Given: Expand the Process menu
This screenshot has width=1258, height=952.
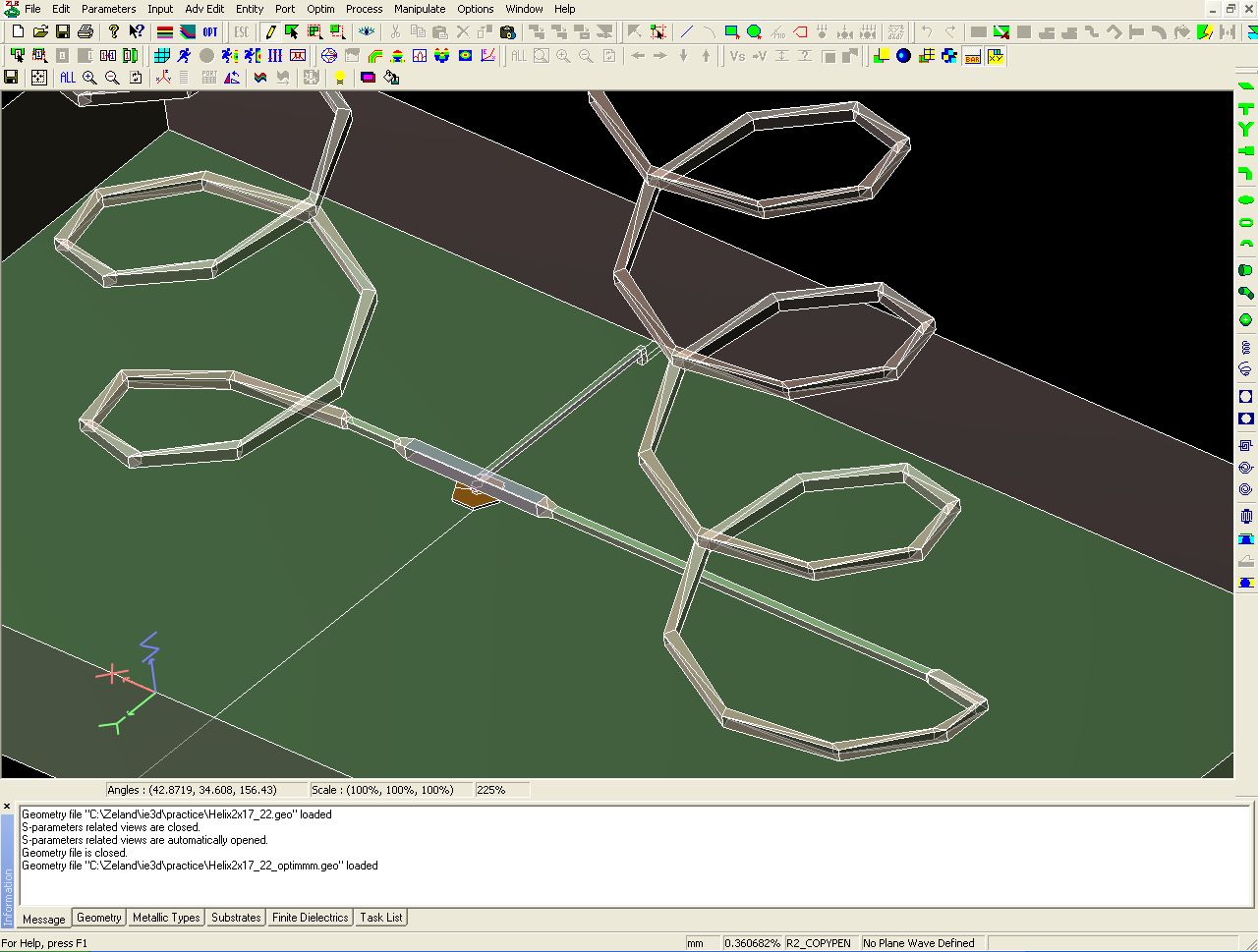Looking at the screenshot, I should point(364,9).
